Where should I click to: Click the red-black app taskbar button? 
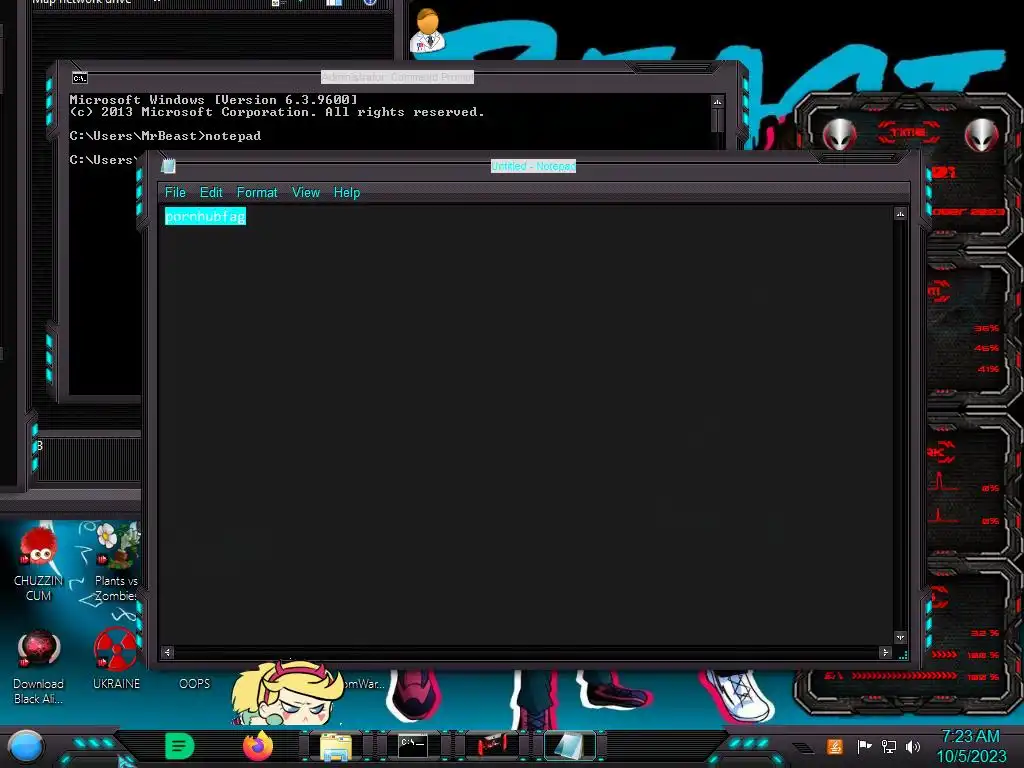(x=491, y=745)
